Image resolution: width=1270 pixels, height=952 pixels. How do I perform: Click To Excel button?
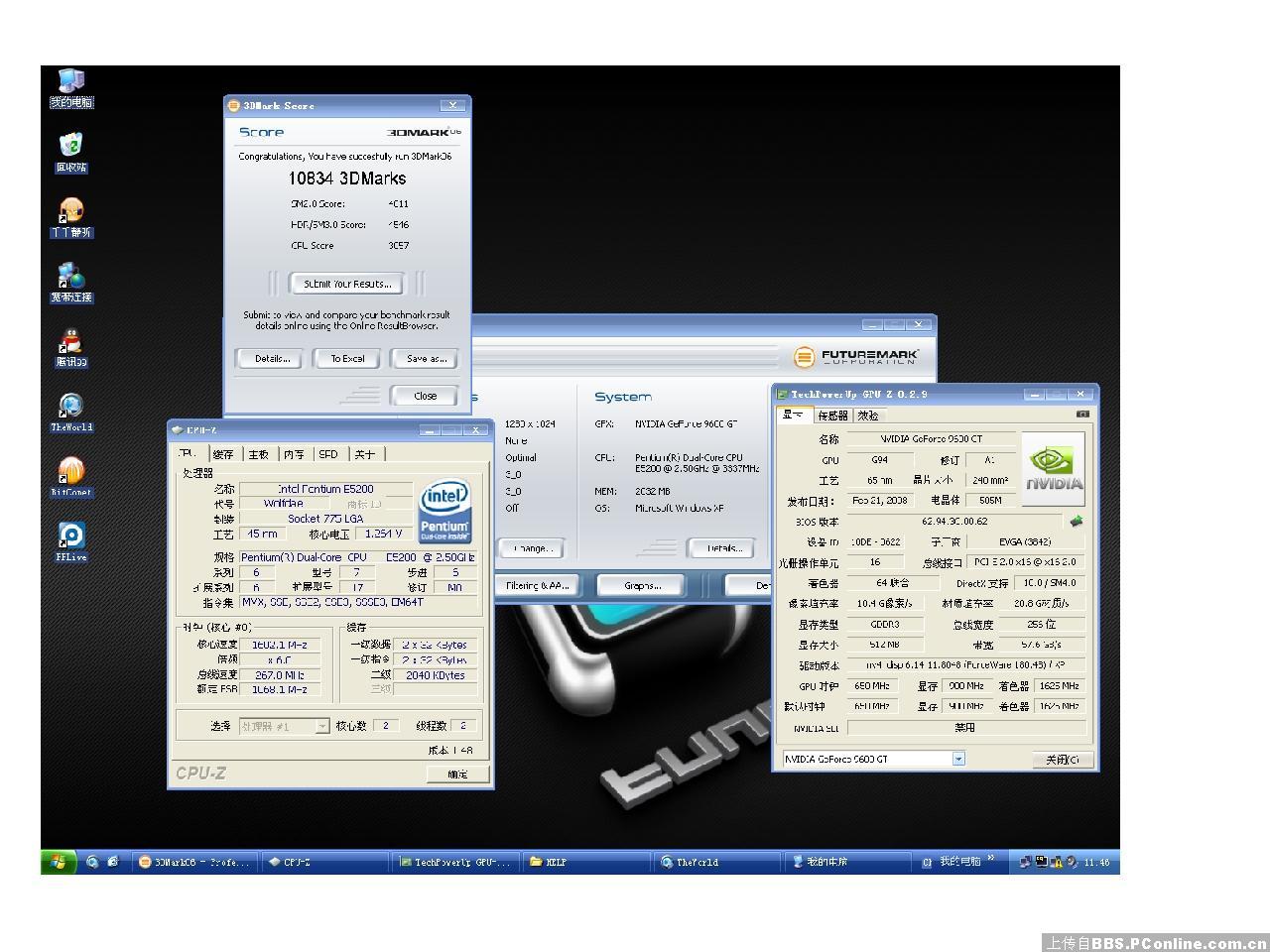pos(347,359)
